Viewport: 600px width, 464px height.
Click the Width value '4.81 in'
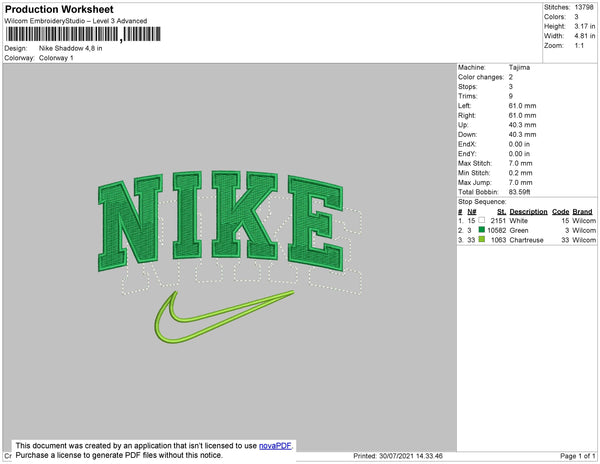point(585,36)
